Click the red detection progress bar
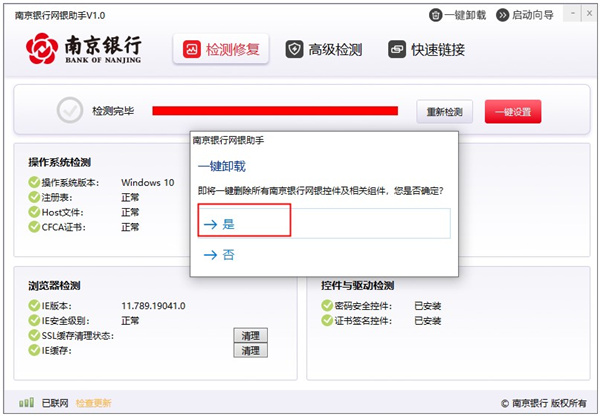This screenshot has height=416, width=600. coord(275,111)
